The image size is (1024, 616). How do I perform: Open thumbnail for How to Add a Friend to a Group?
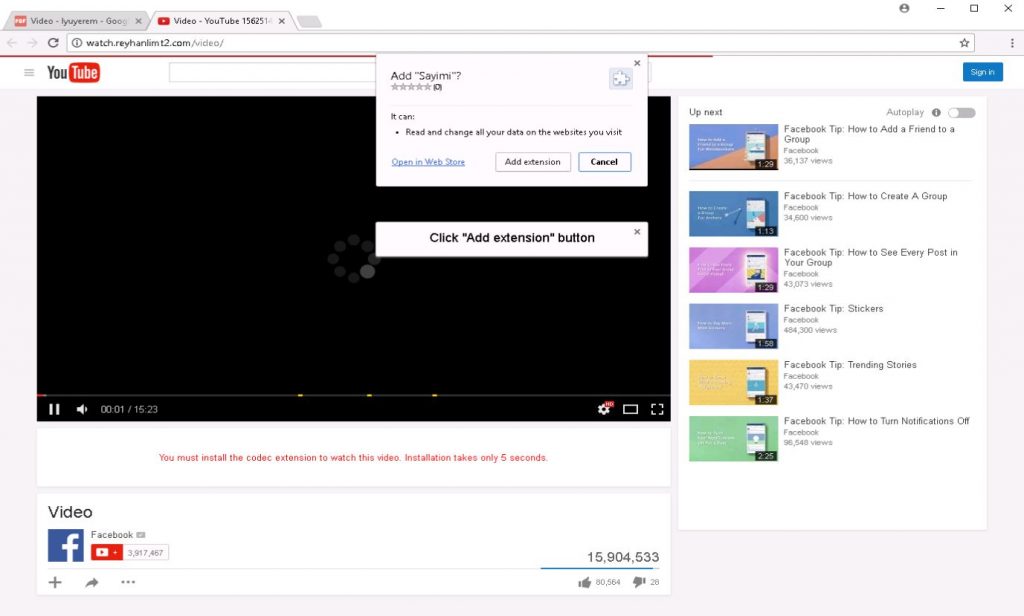[733, 147]
